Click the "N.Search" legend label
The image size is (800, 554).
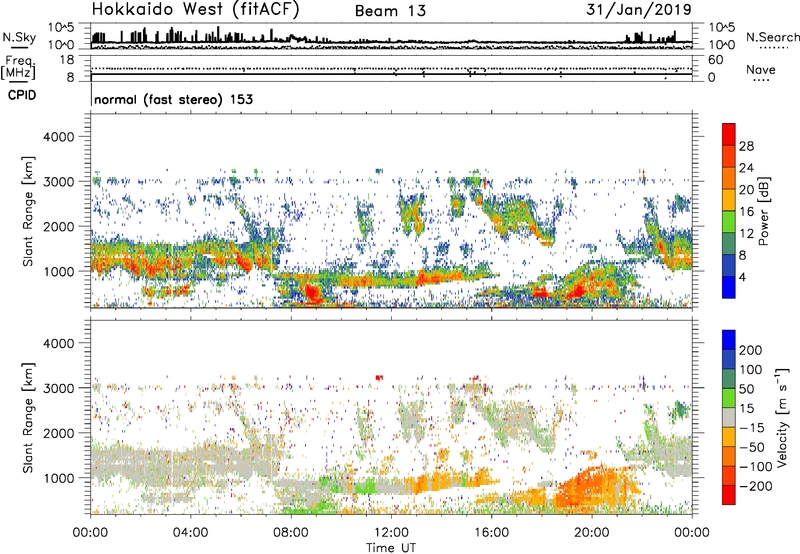coord(772,37)
